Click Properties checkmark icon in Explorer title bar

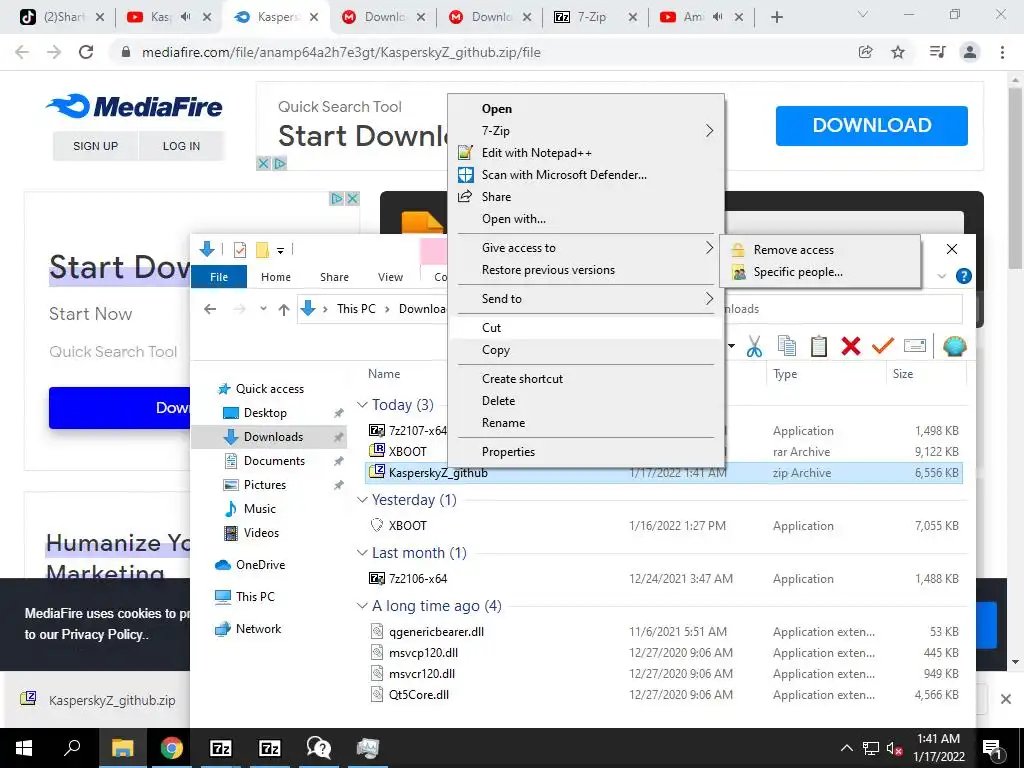pyautogui.click(x=240, y=249)
